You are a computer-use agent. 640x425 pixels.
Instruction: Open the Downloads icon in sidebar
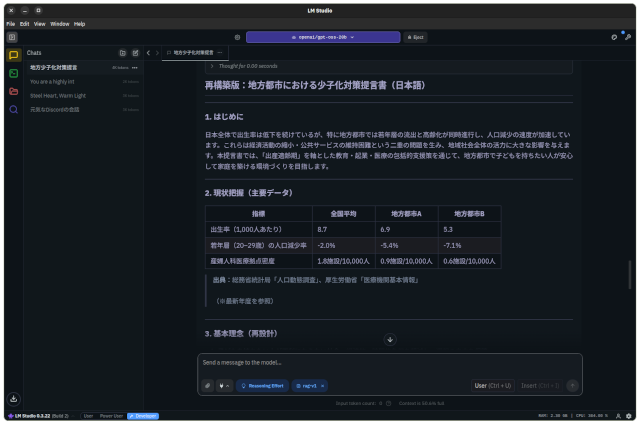(x=13, y=399)
